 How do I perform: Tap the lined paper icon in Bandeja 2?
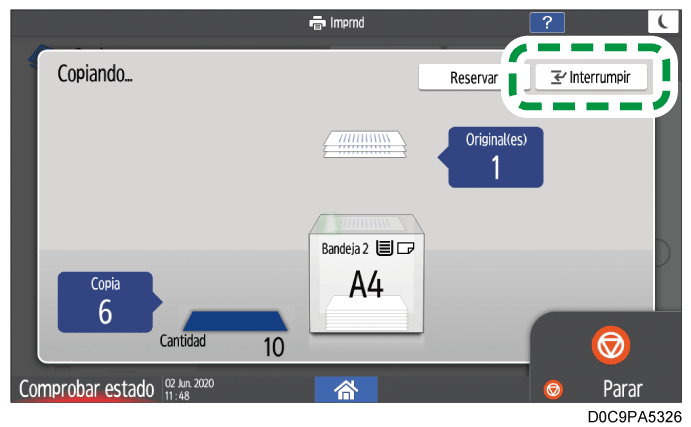383,248
